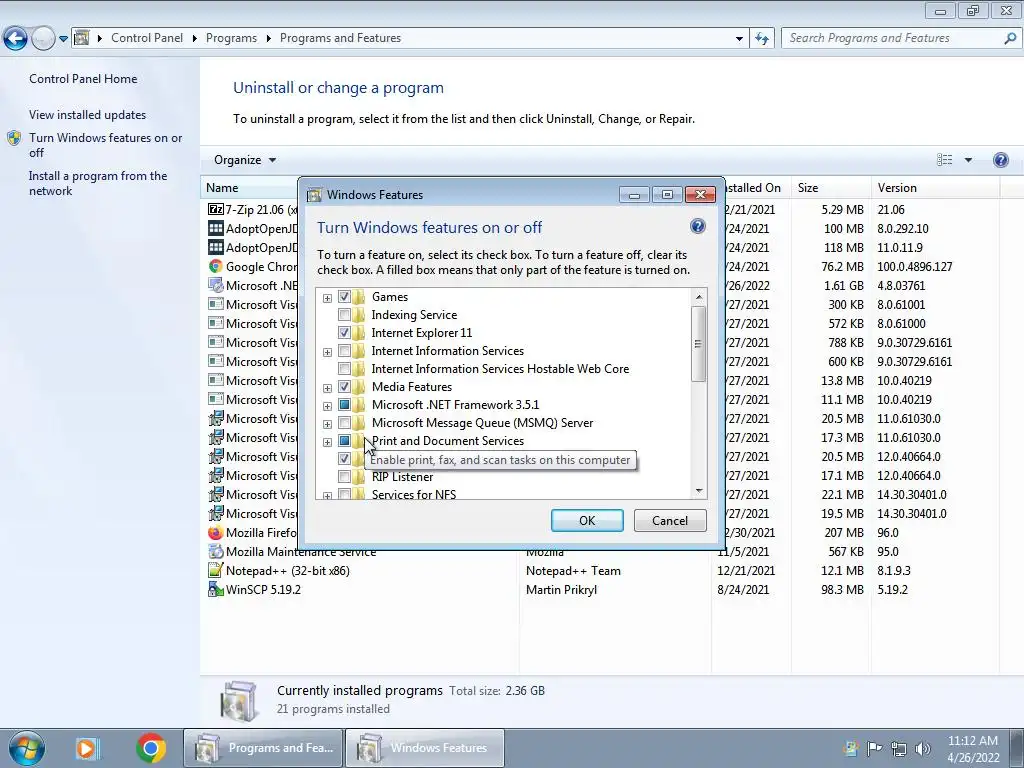Expand the Media Features node
This screenshot has height=768, width=1024.
coord(327,388)
